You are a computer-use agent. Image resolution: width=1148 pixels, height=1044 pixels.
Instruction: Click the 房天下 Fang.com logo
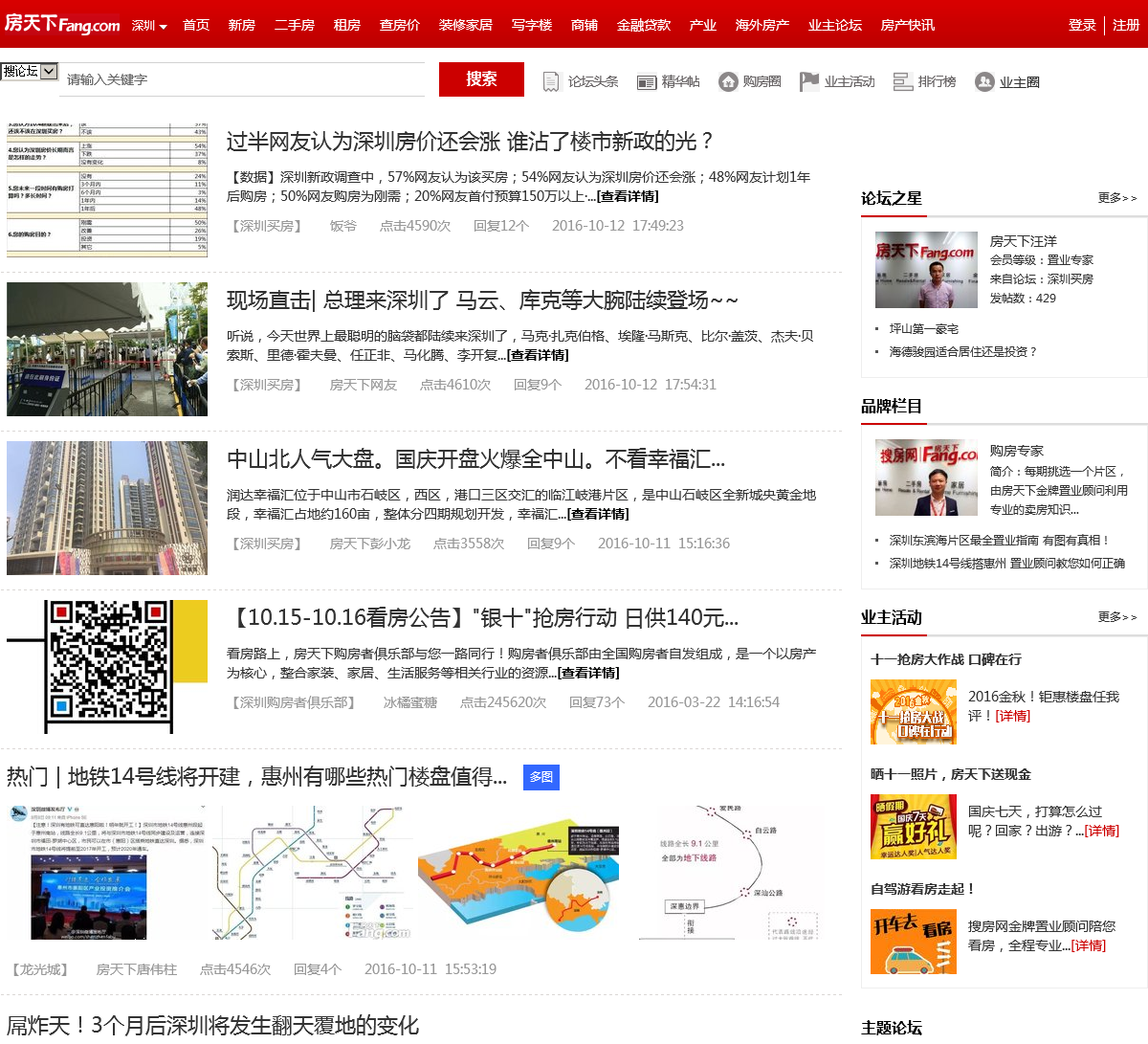(x=63, y=24)
